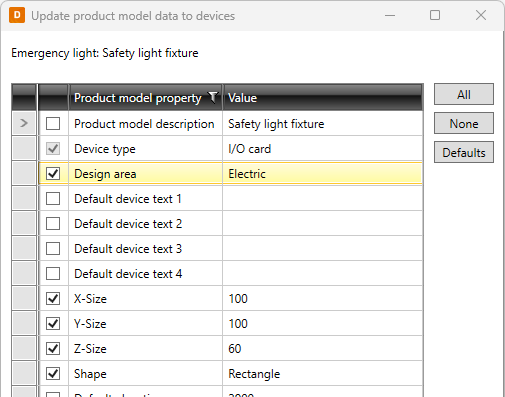Viewport: 505px width, 397px height.
Task: Maximize the Update product model data window
Action: (x=435, y=15)
